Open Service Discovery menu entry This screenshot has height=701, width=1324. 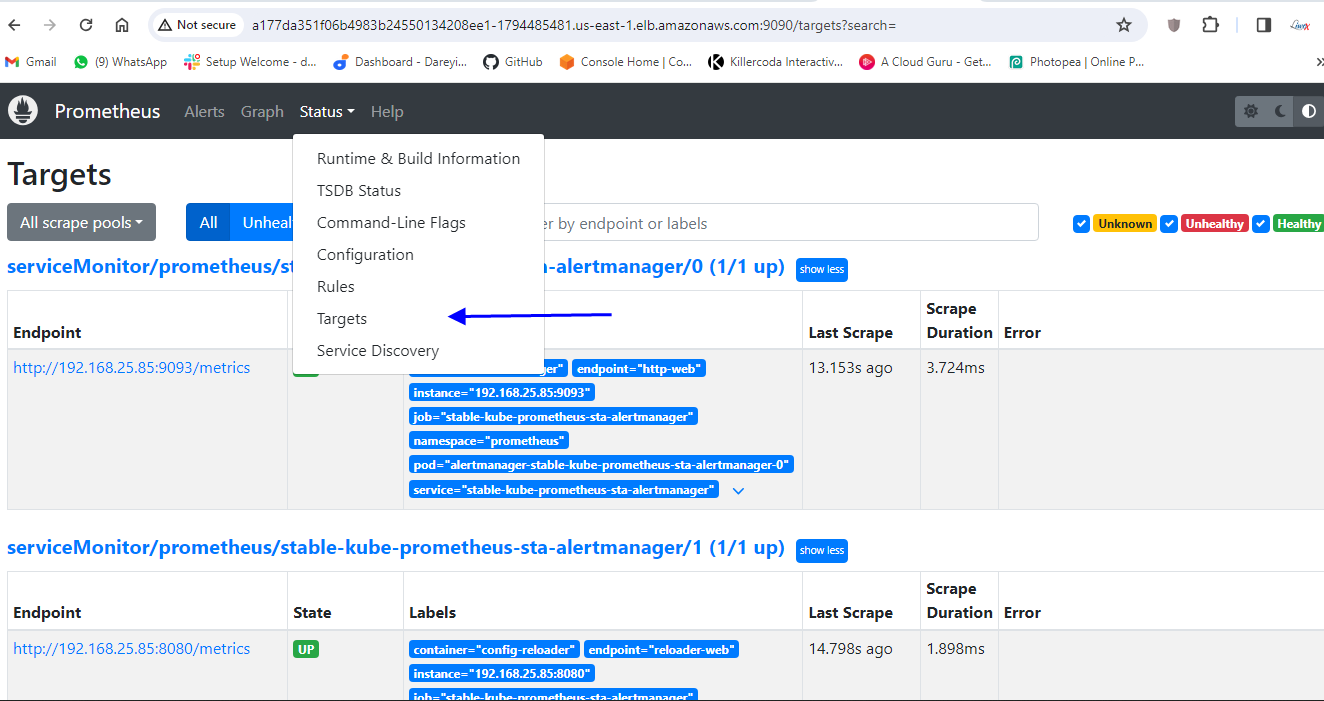[x=377, y=351]
